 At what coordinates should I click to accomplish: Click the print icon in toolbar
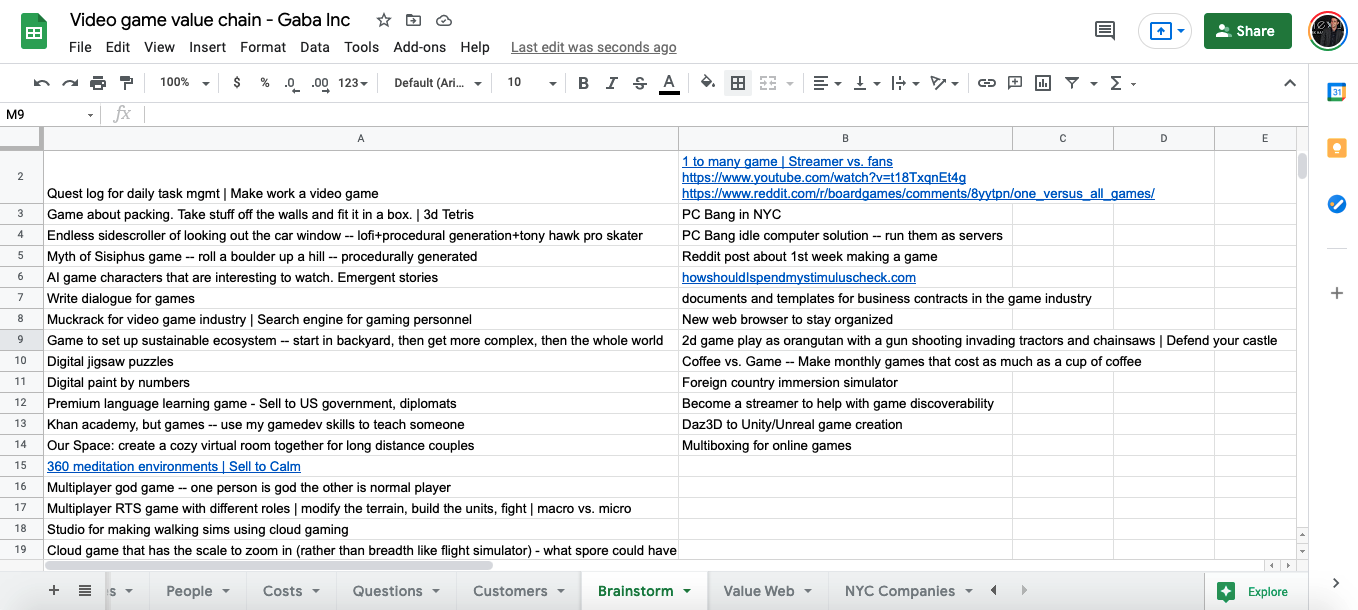pos(98,83)
